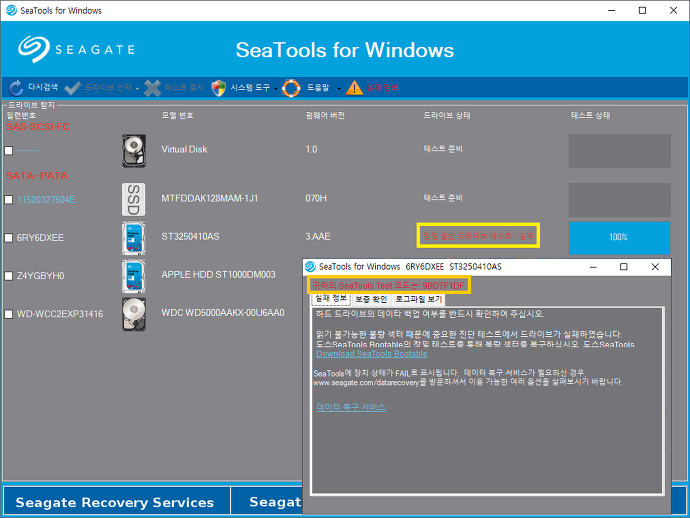This screenshot has height=518, width=690.
Task: Open the drive select (드라이브 선택) dropdown arrow
Action: pos(137,89)
